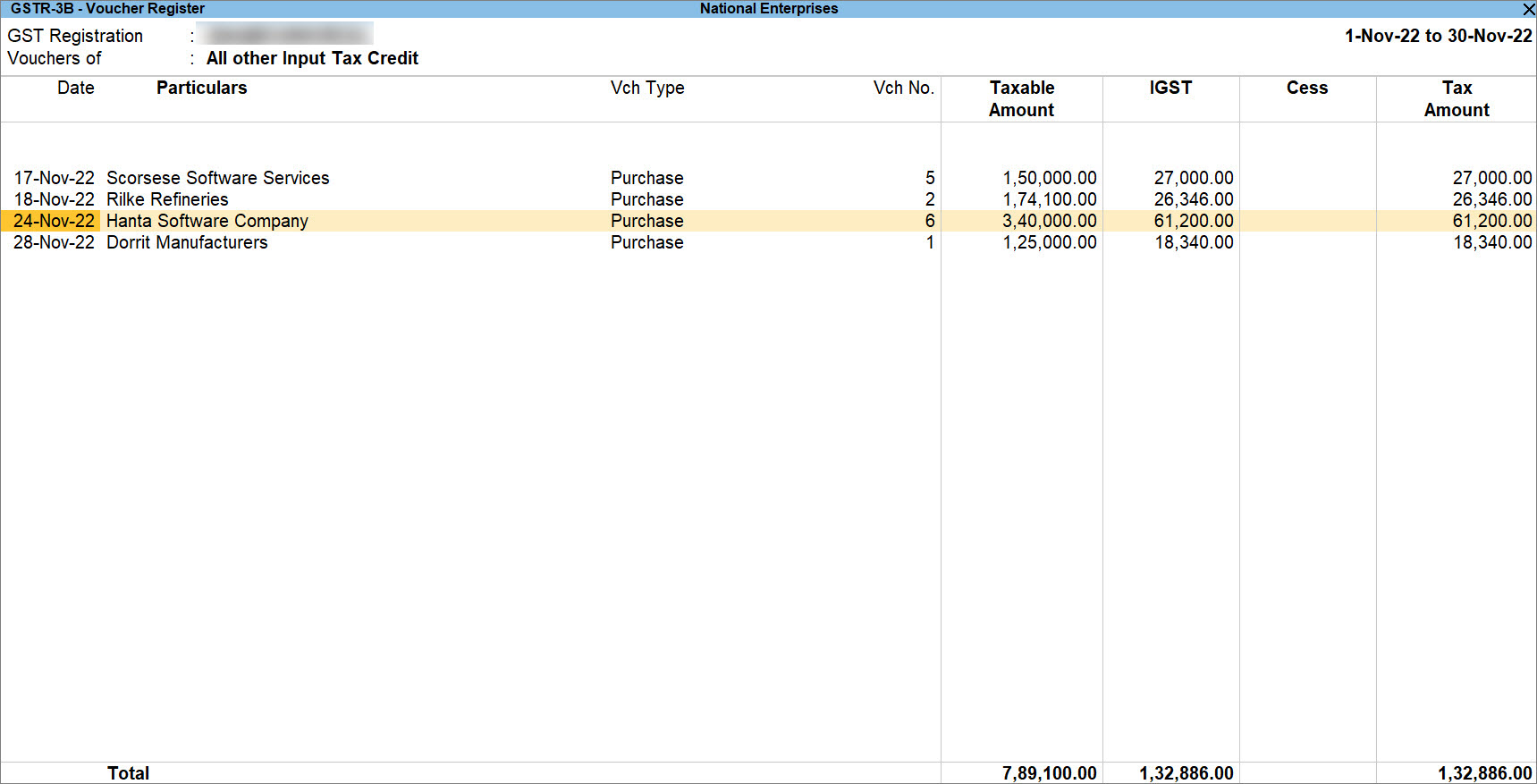
Task: Click taxable amount 1,25,000.00
Action: [1050, 242]
